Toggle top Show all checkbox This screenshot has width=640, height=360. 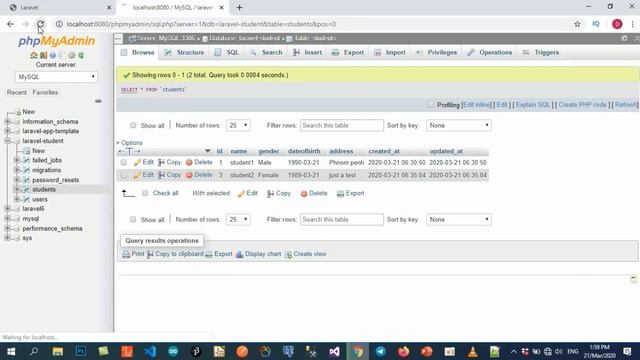click(x=133, y=125)
